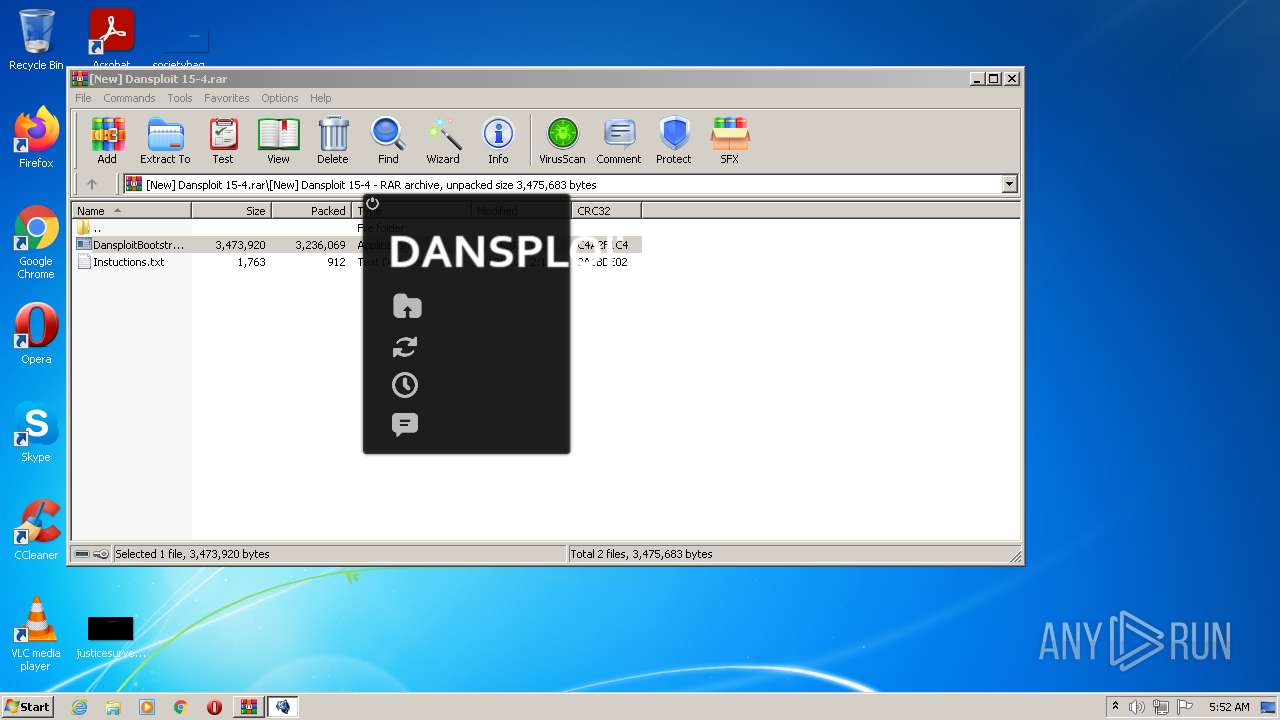Click the Add toolbar icon in WinRAR
This screenshot has width=1280, height=720.
107,140
